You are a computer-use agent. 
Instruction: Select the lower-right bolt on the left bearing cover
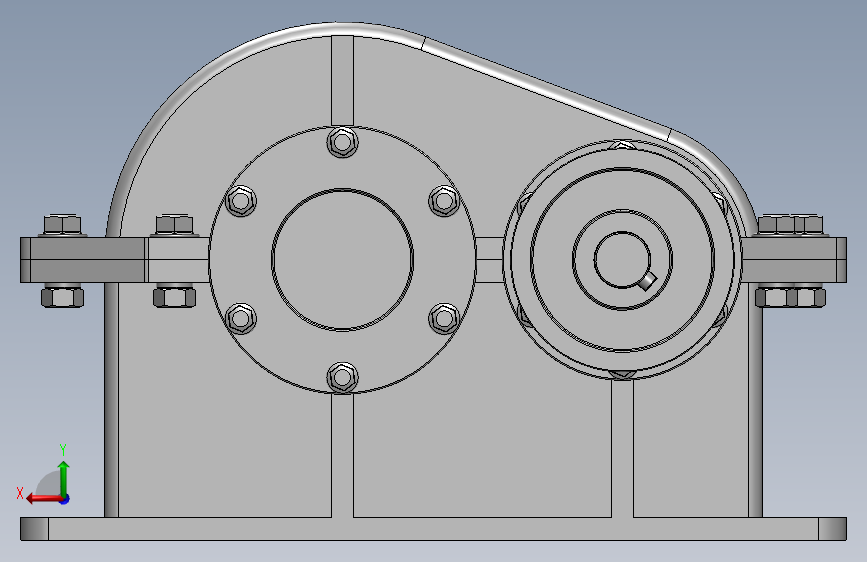point(444,319)
